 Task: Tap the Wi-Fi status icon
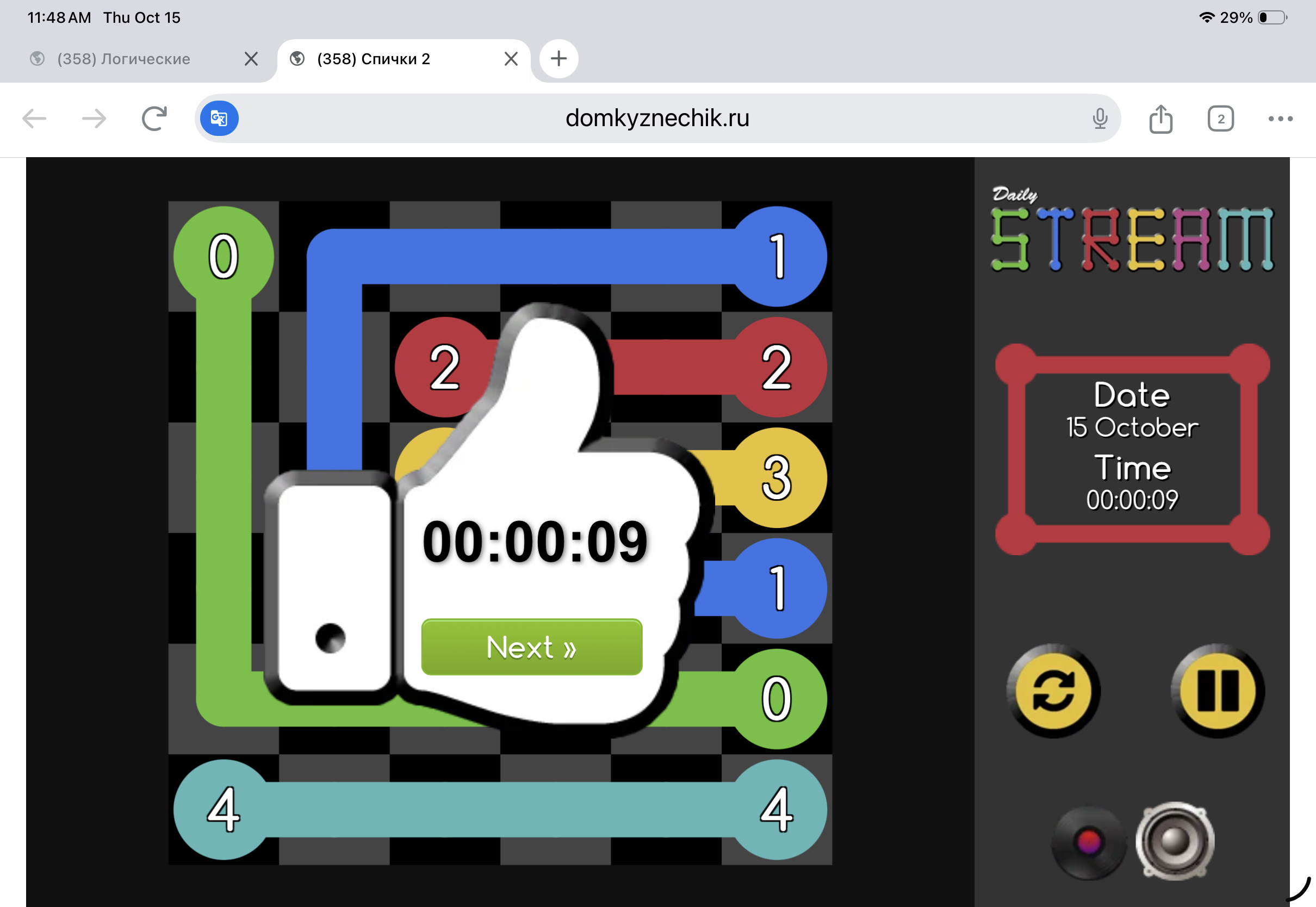1206,17
